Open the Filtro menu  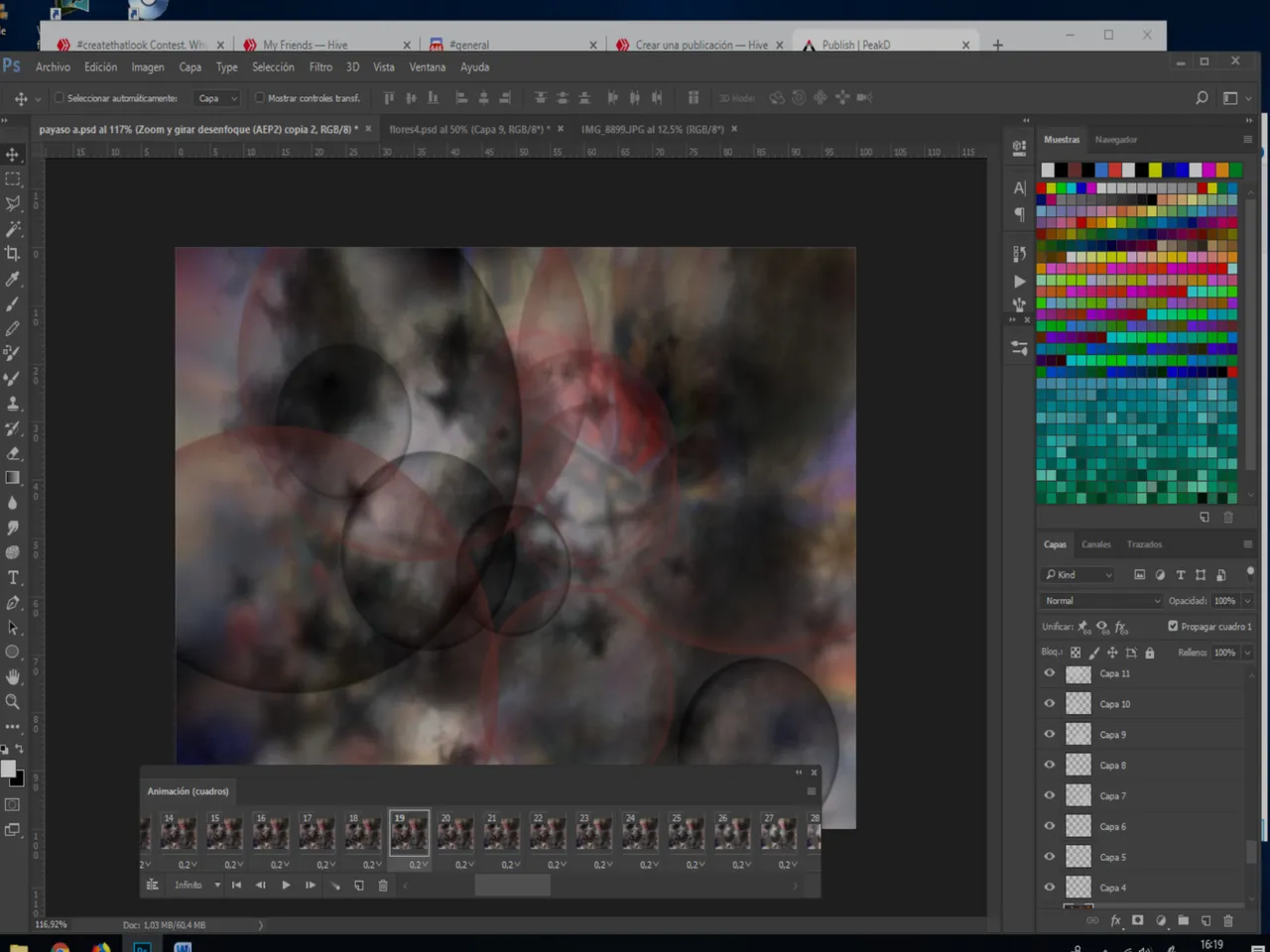click(320, 67)
